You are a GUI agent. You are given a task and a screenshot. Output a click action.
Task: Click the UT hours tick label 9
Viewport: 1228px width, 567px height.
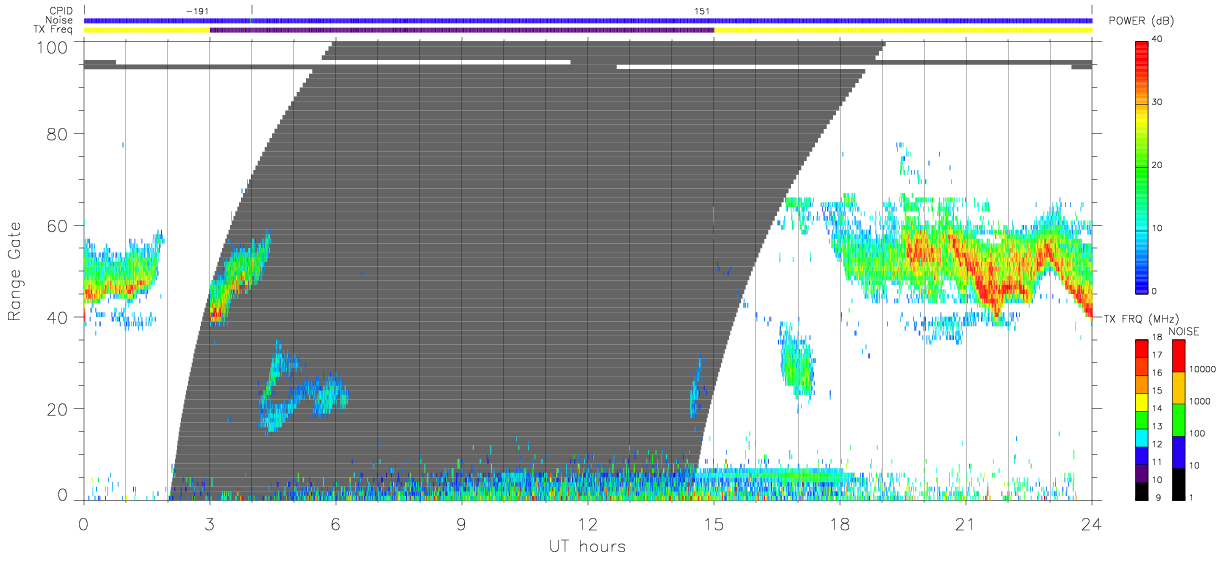(461, 524)
